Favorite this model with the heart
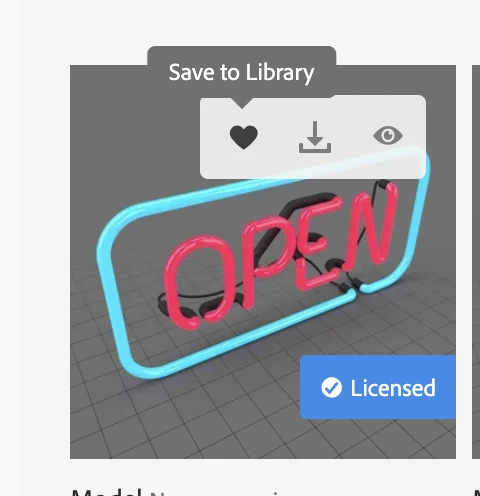 click(244, 137)
